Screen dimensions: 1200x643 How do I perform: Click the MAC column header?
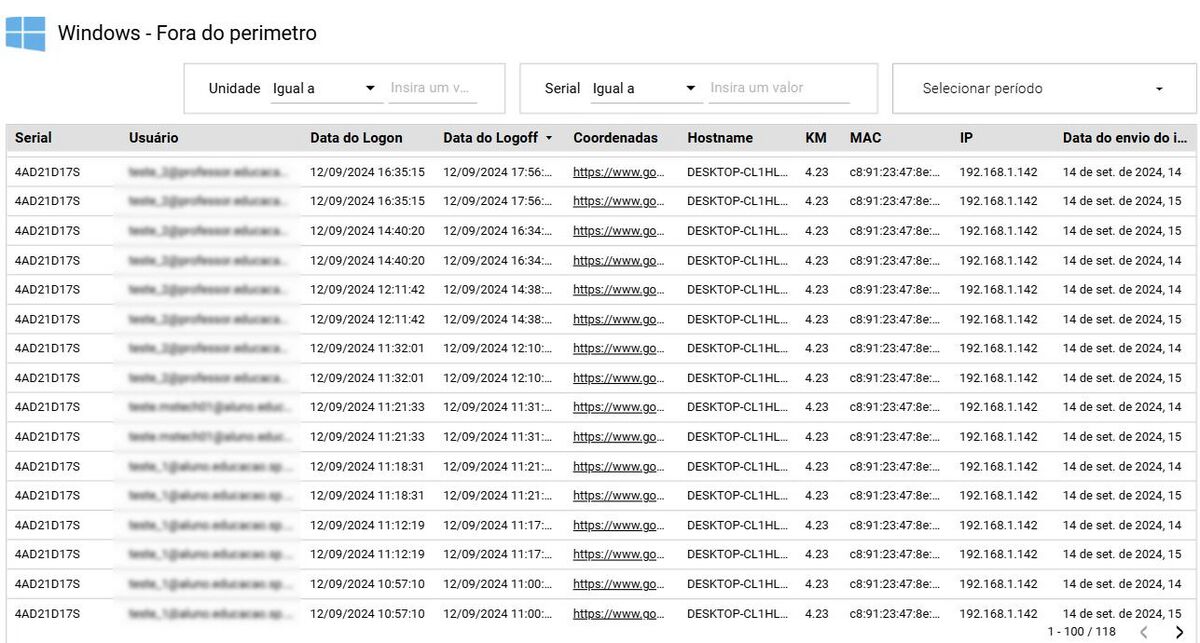[x=865, y=138]
